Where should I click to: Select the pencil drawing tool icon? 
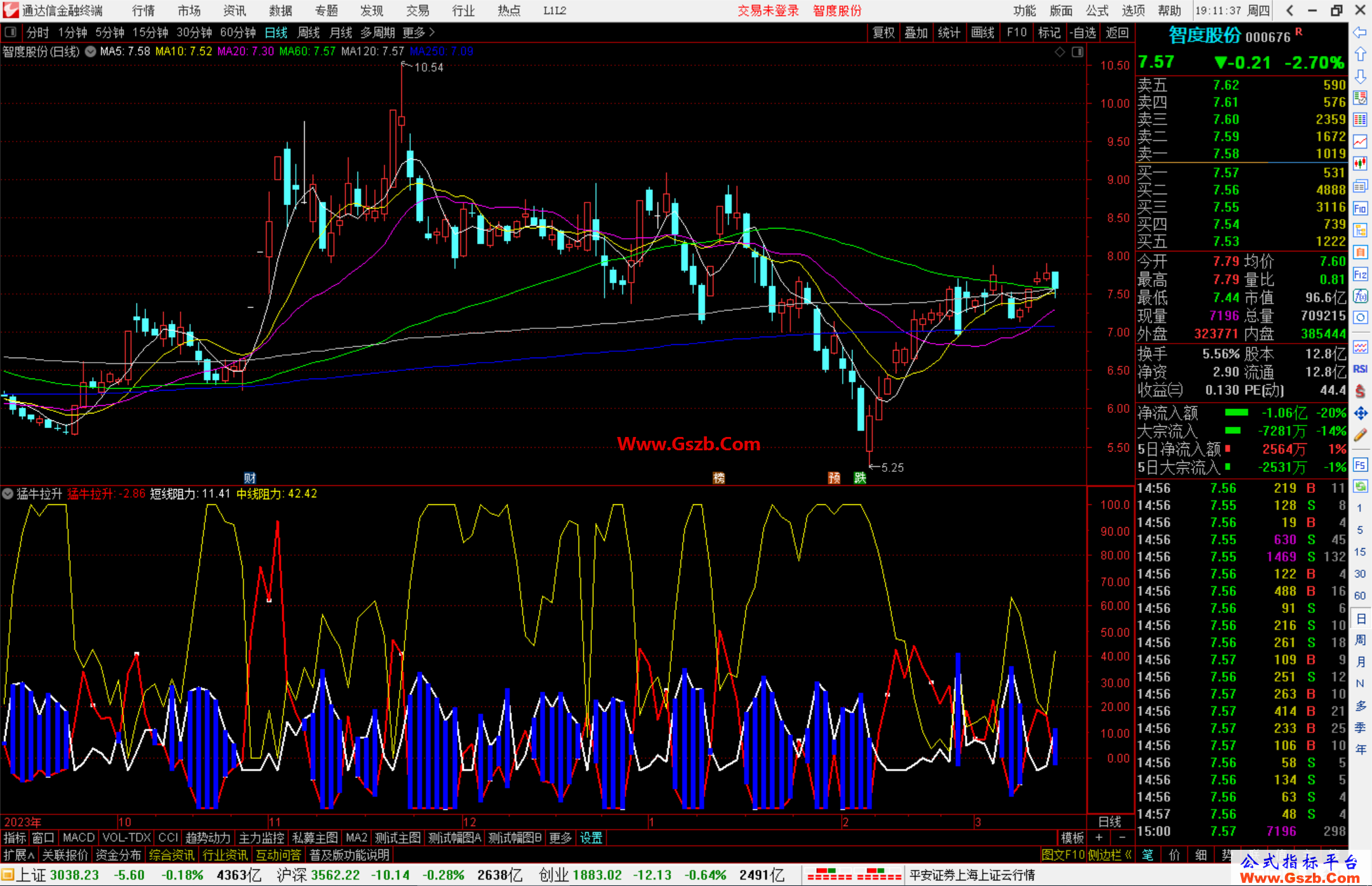1360,435
